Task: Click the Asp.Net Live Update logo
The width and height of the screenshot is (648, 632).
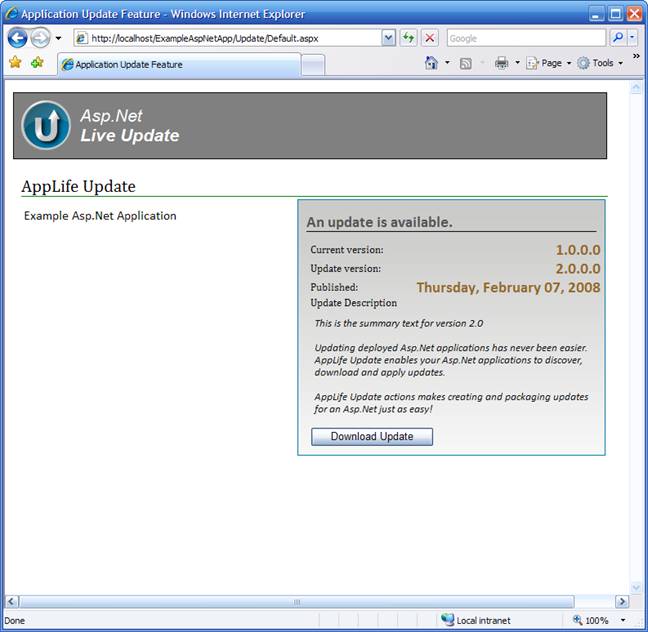Action: 46,125
